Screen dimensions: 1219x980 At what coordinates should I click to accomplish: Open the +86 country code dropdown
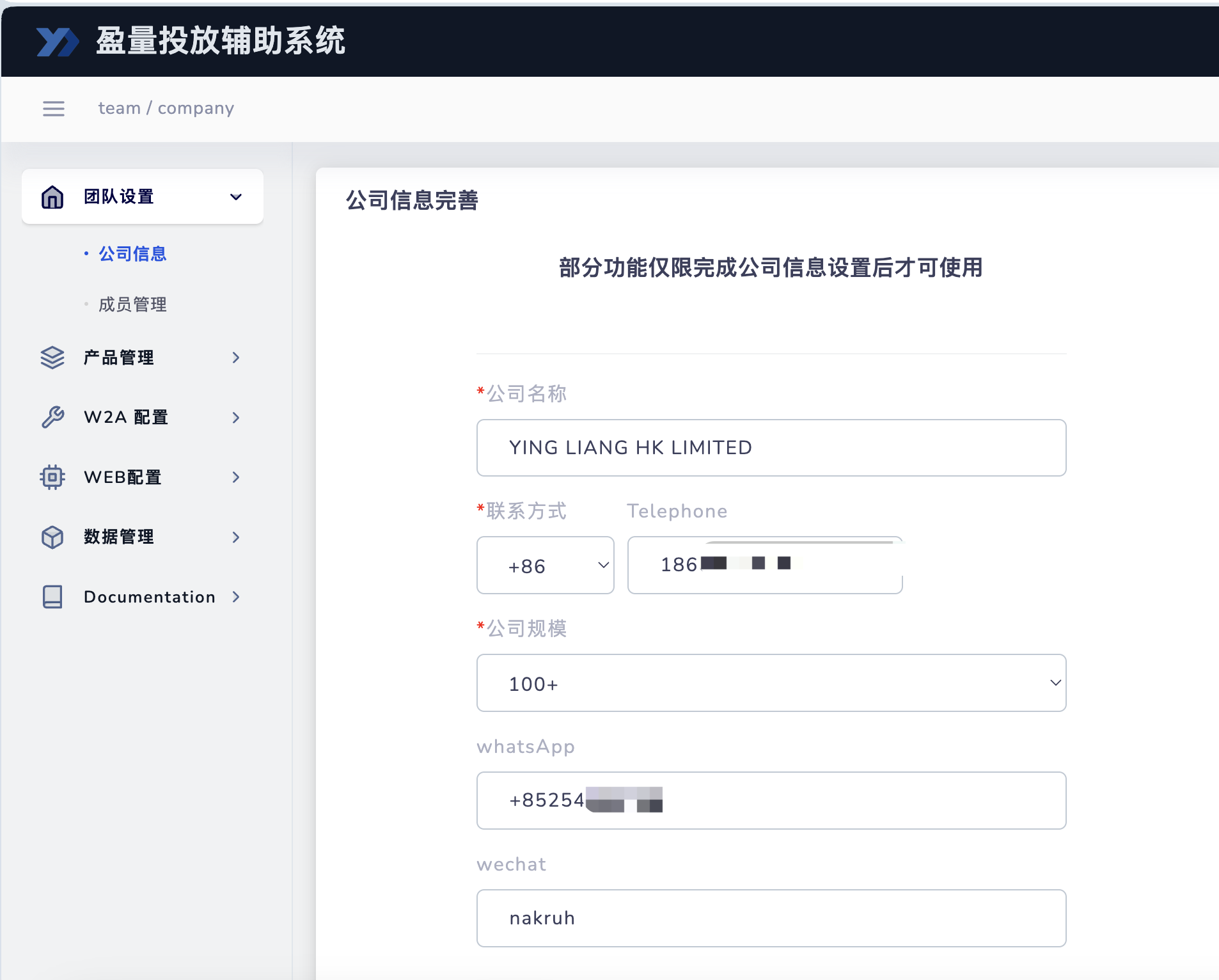546,565
